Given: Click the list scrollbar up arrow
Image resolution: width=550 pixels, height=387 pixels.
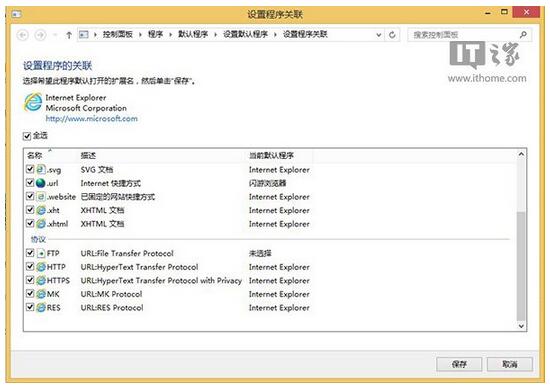Looking at the screenshot, I should tap(521, 154).
